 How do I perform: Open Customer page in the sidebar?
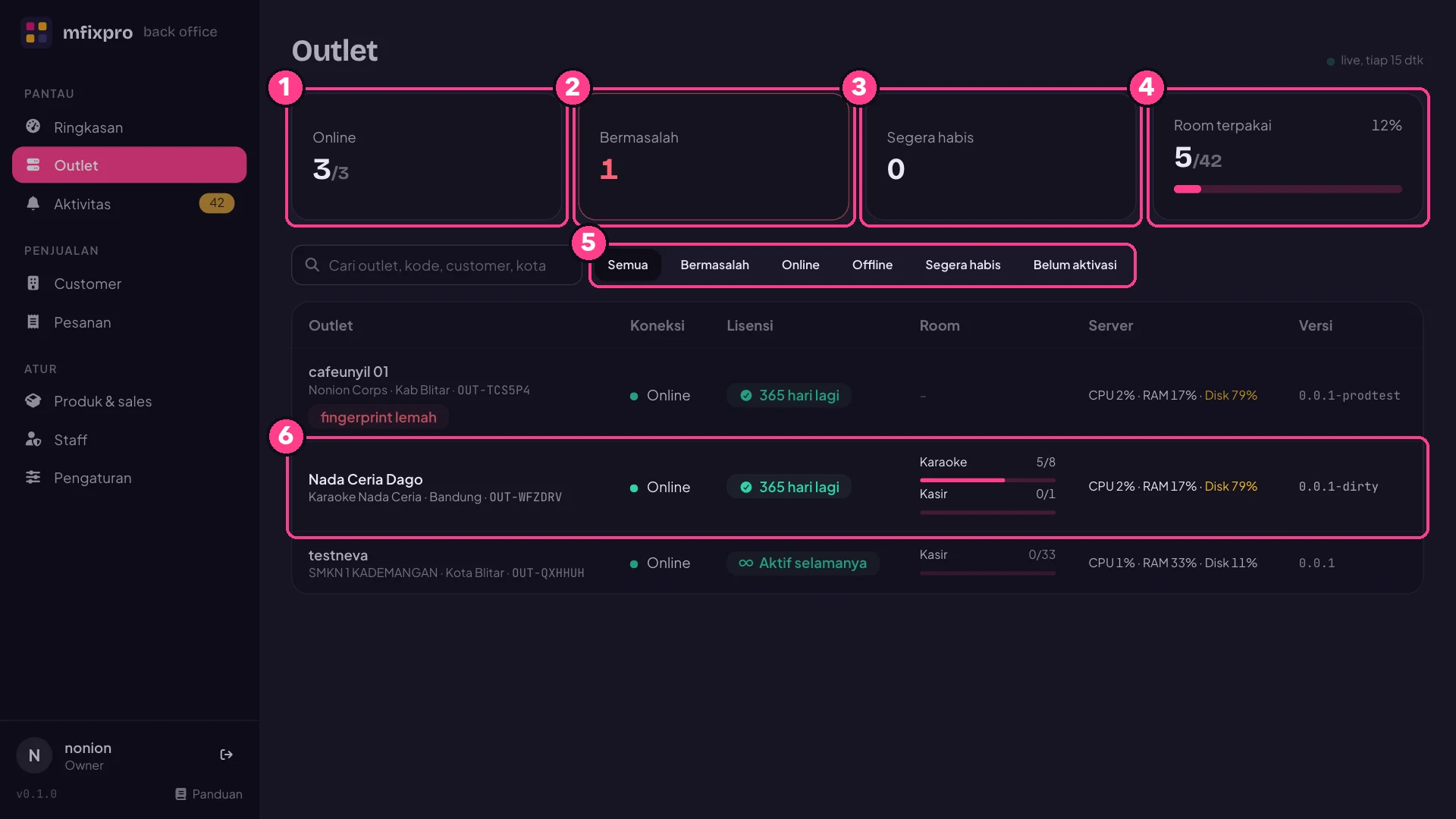click(x=129, y=284)
